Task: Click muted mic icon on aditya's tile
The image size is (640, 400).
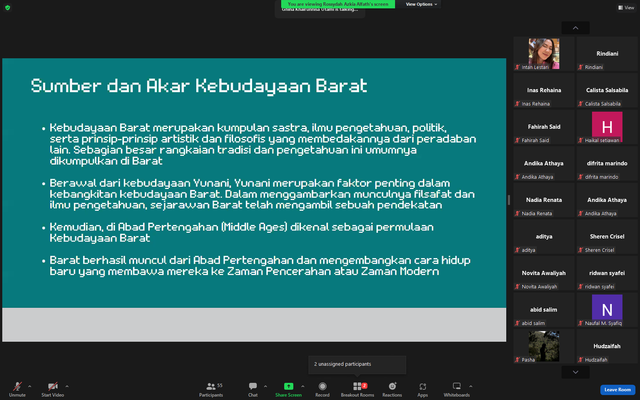Action: point(517,250)
